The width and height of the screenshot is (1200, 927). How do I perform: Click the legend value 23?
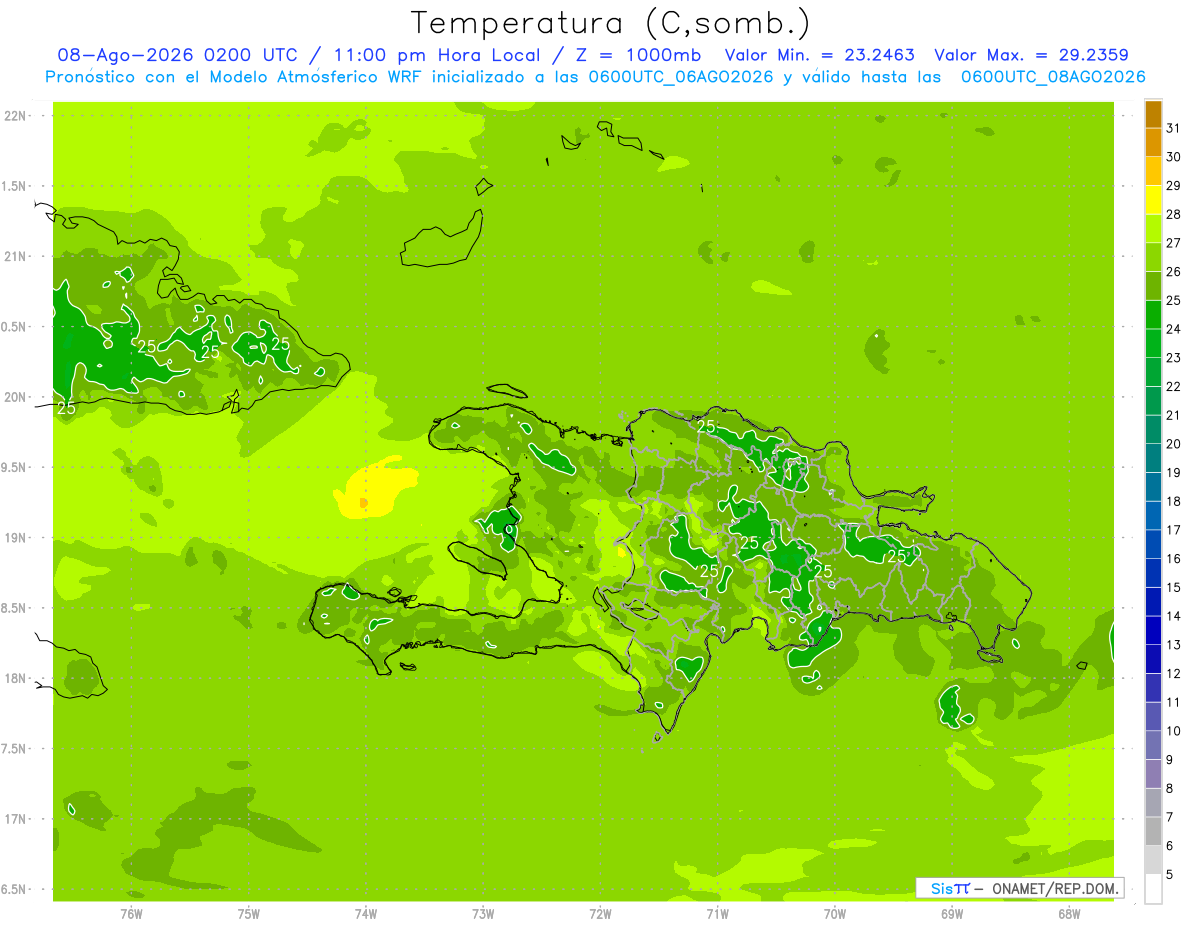1173,358
